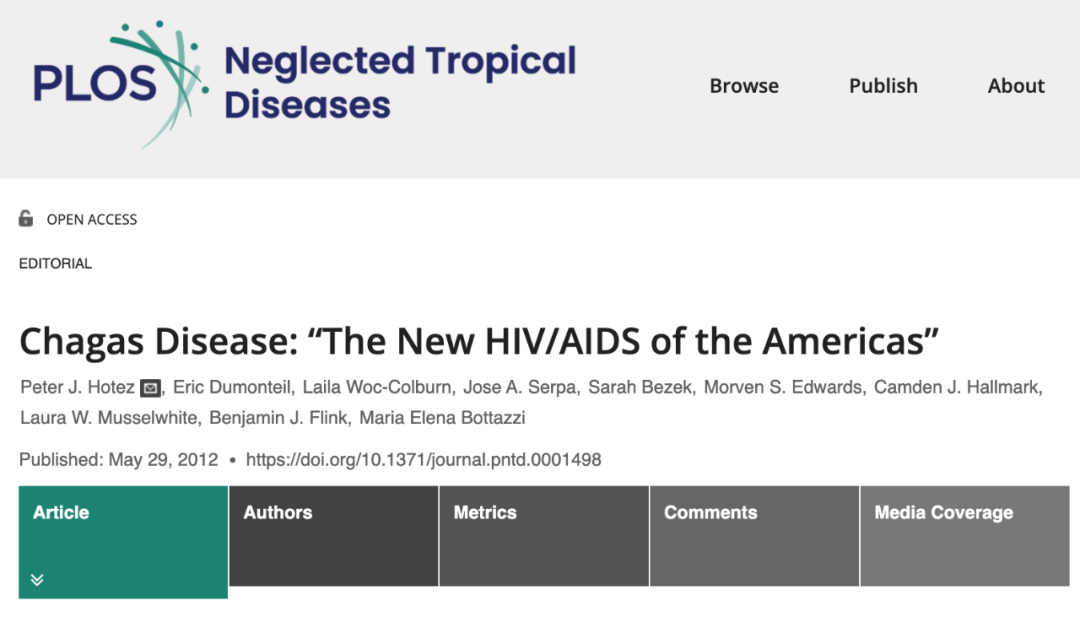
Task: Open the Comments tab
Action: coord(711,513)
